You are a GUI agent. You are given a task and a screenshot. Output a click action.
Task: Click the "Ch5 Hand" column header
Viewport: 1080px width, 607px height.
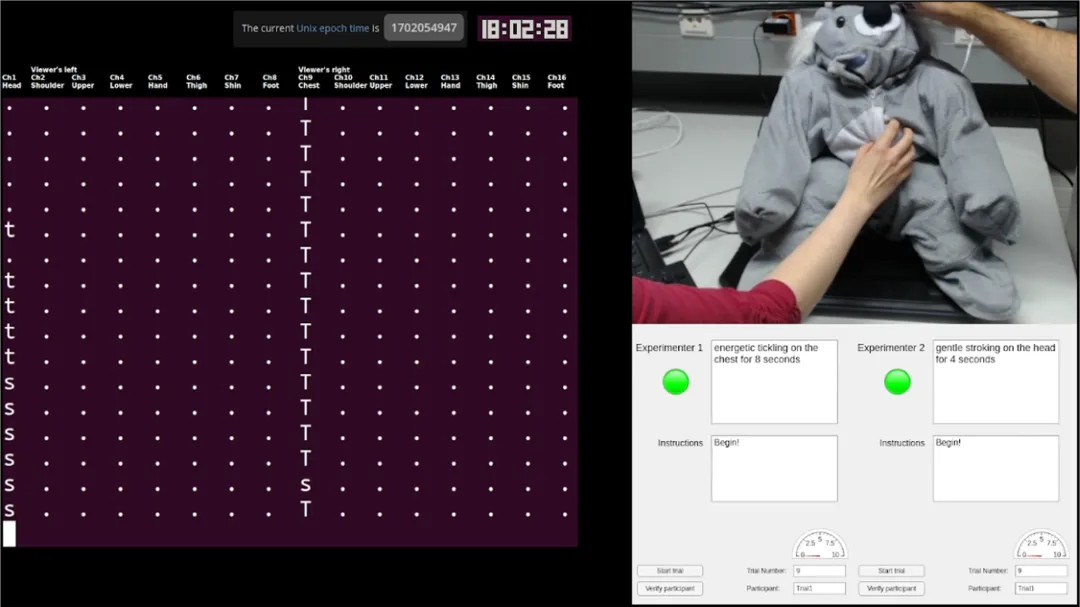point(158,81)
